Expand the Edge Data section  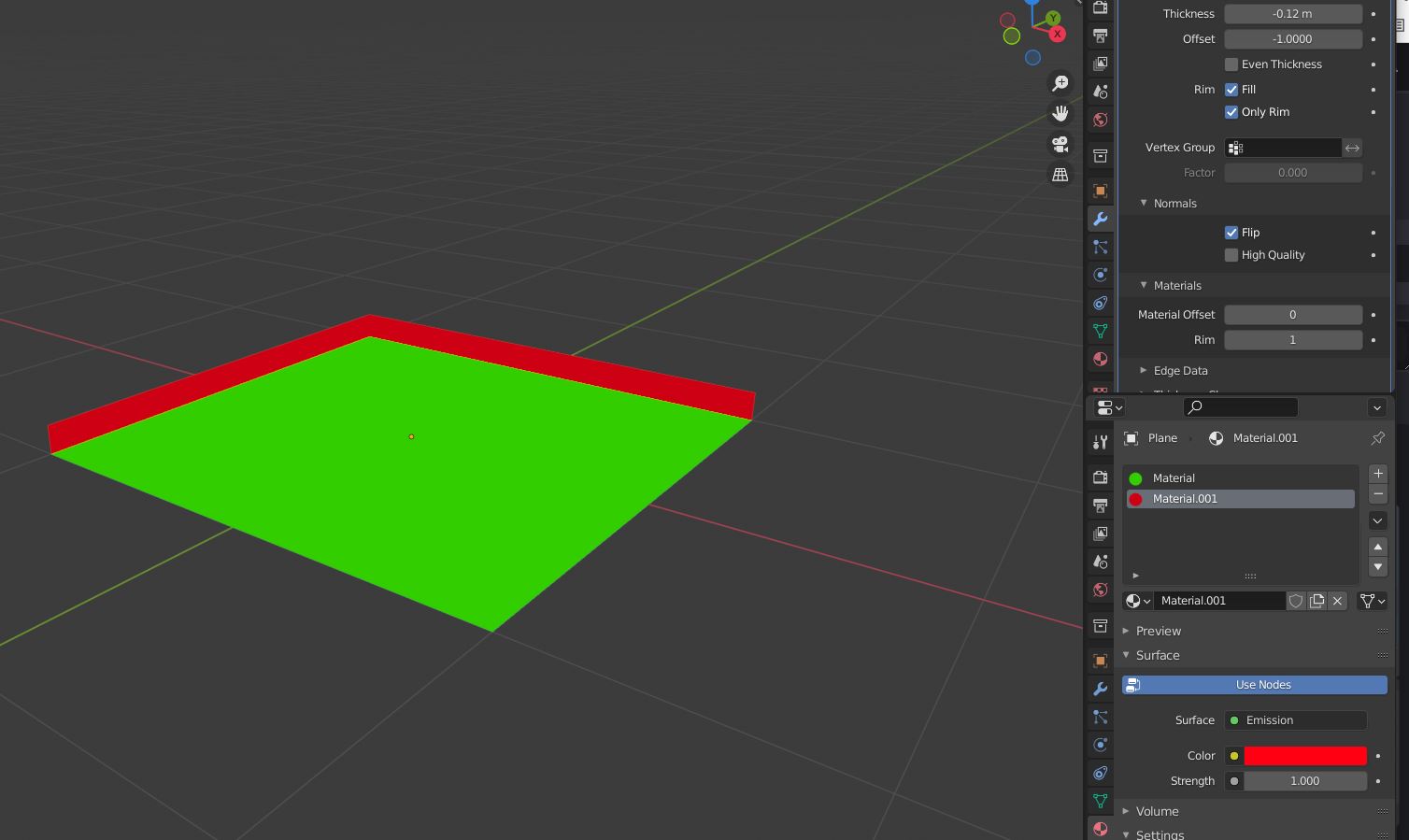pyautogui.click(x=1144, y=370)
